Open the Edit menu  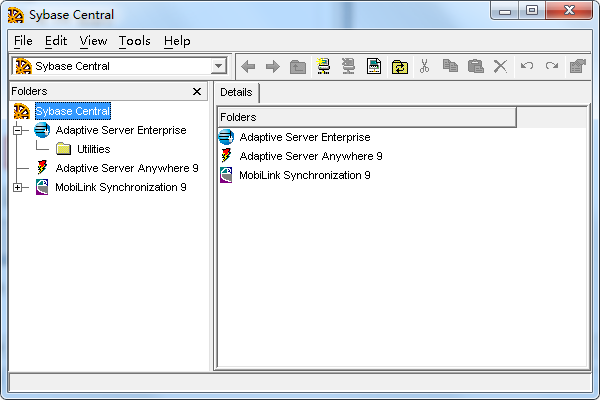tap(56, 41)
